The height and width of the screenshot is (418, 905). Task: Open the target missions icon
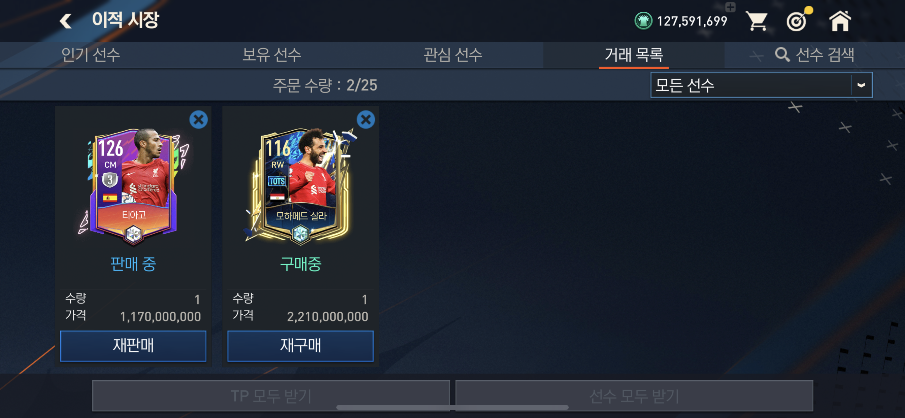pos(798,21)
